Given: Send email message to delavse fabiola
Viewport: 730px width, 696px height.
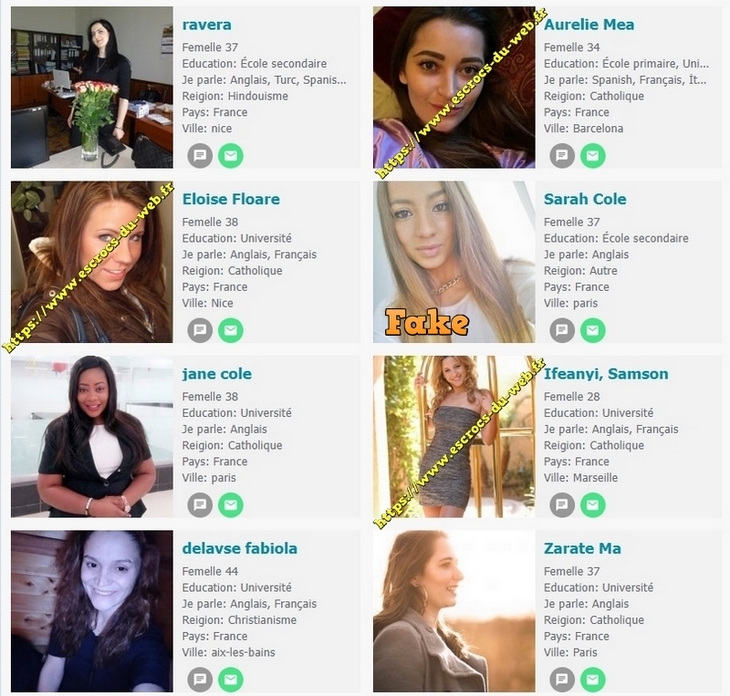Looking at the screenshot, I should [231, 679].
